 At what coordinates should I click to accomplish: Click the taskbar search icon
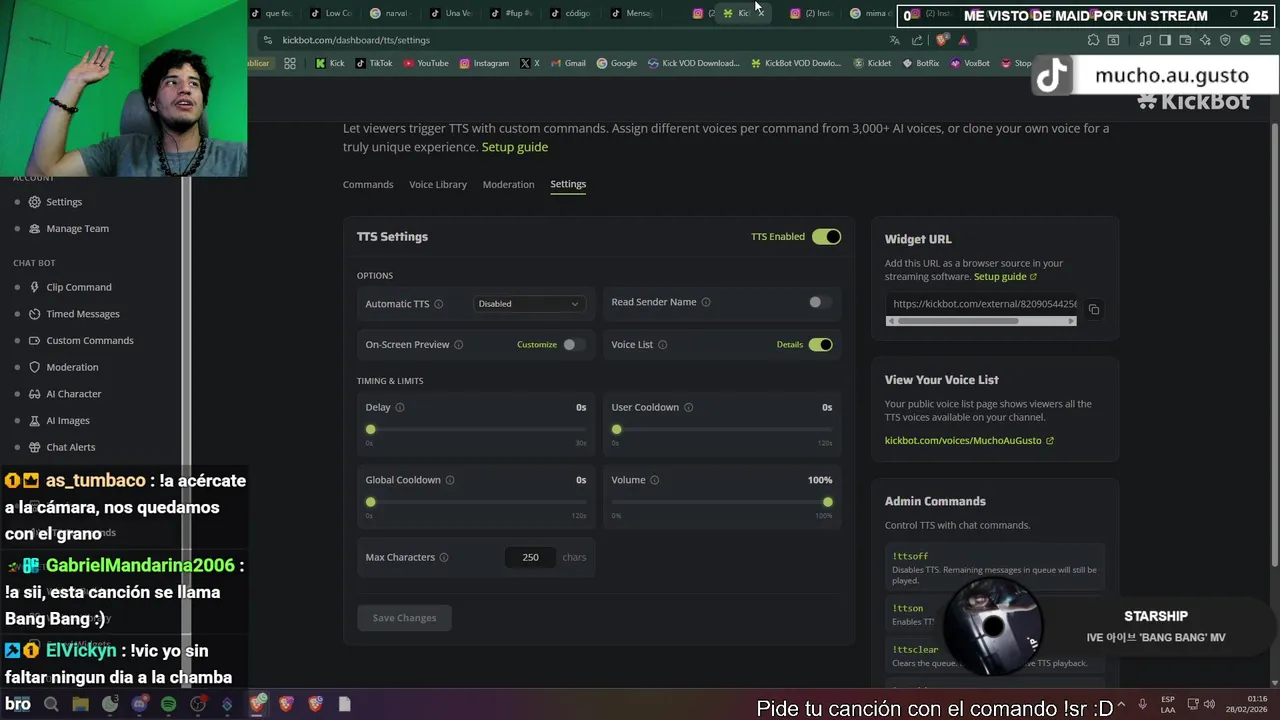click(x=51, y=704)
